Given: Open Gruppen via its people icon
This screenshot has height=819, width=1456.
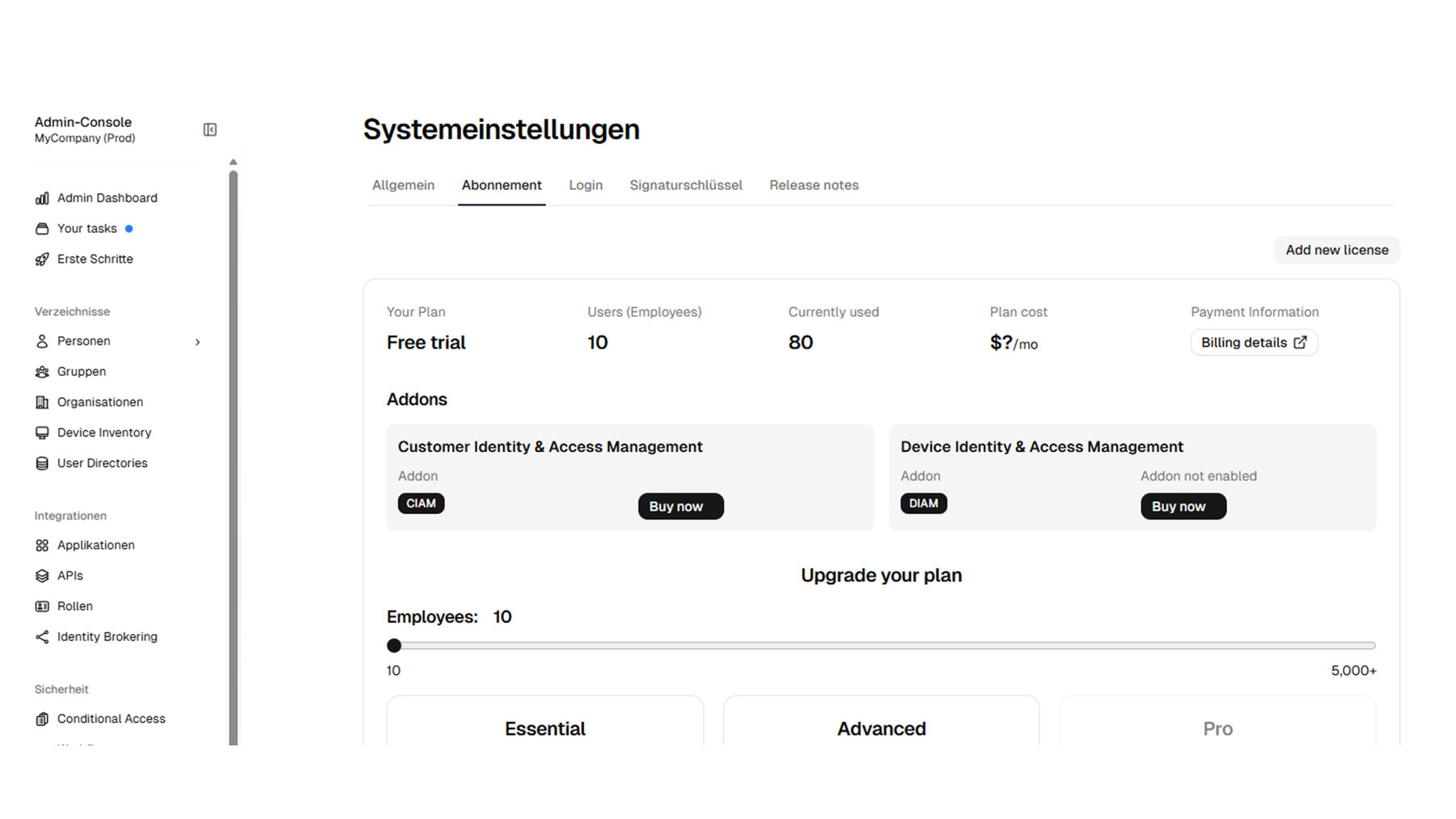Looking at the screenshot, I should (x=42, y=372).
